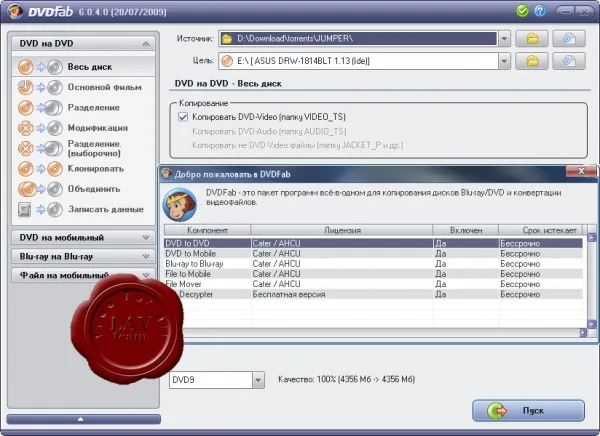Viewport: 600px width, 436px height.
Task: Browse source folder with folder icon button
Action: pos(532,38)
